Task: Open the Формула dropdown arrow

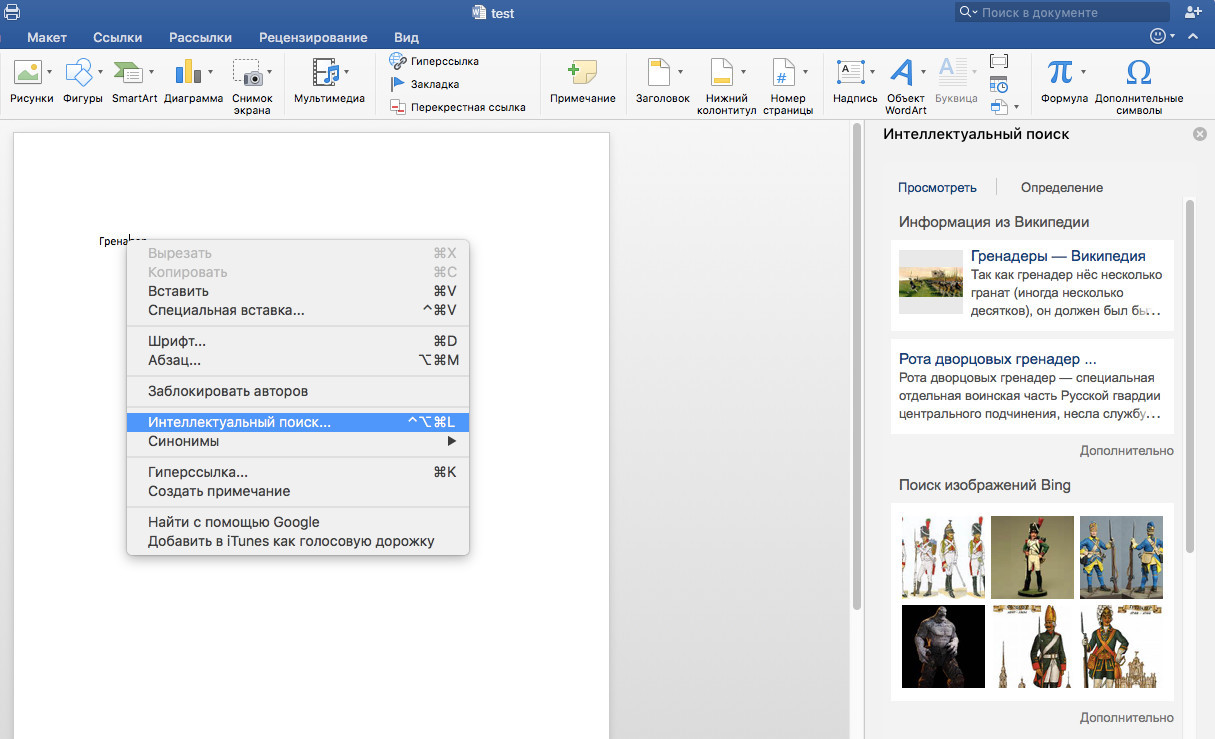Action: coord(1083,72)
